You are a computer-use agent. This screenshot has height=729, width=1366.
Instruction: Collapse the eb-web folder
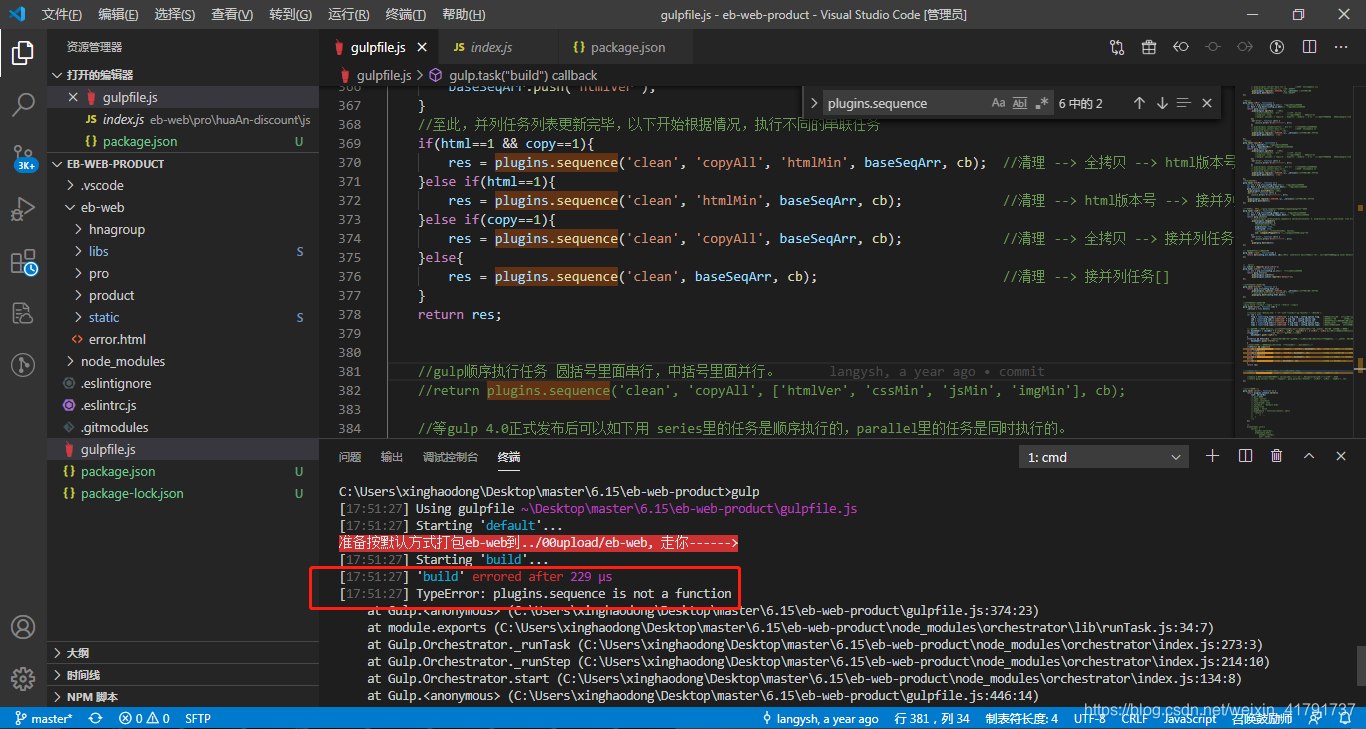coord(183,207)
